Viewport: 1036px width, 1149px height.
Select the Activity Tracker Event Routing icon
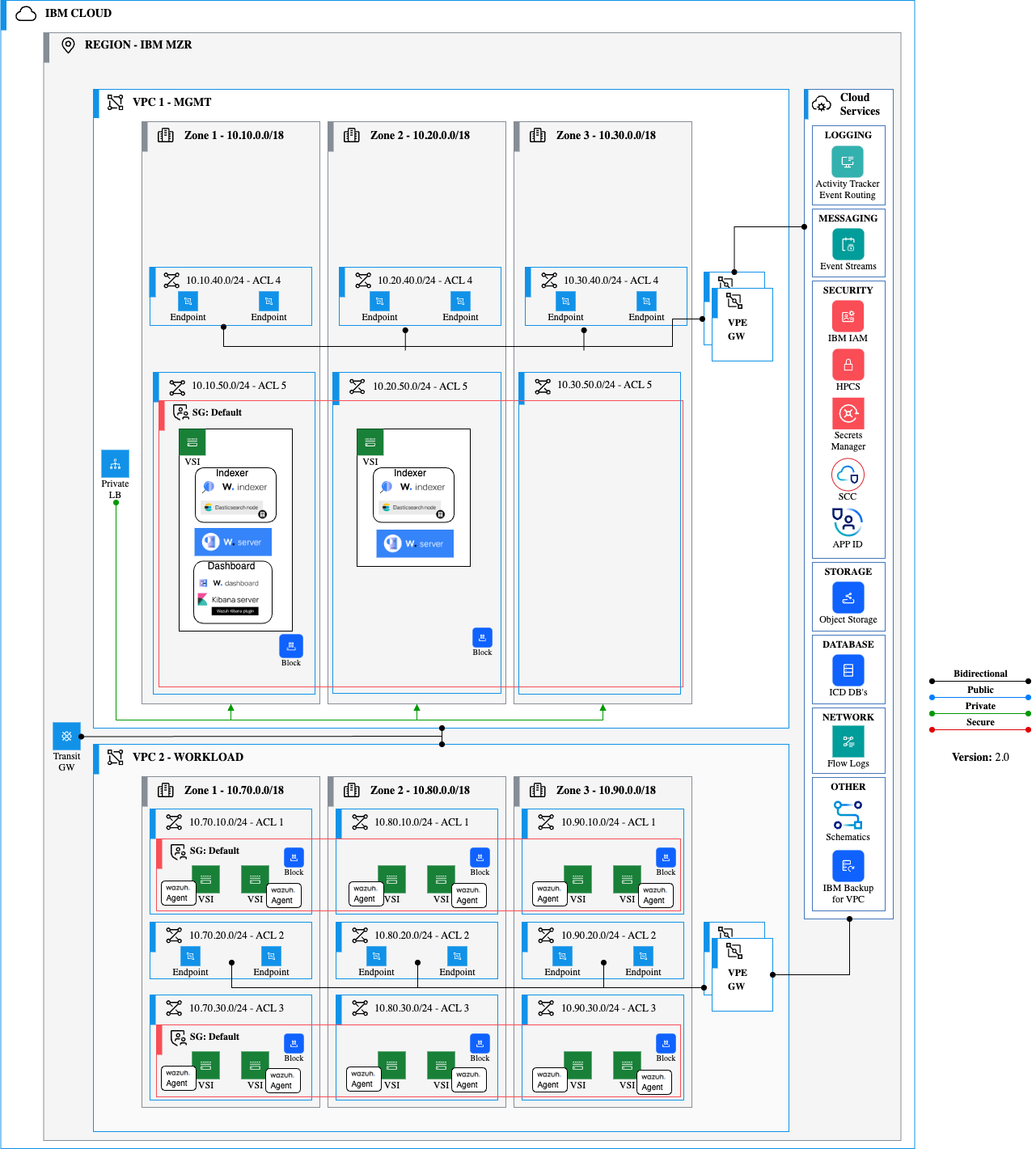coord(846,161)
